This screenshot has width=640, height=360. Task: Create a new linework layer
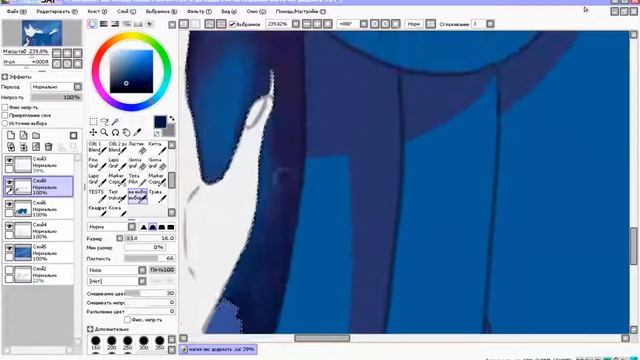click(23, 136)
